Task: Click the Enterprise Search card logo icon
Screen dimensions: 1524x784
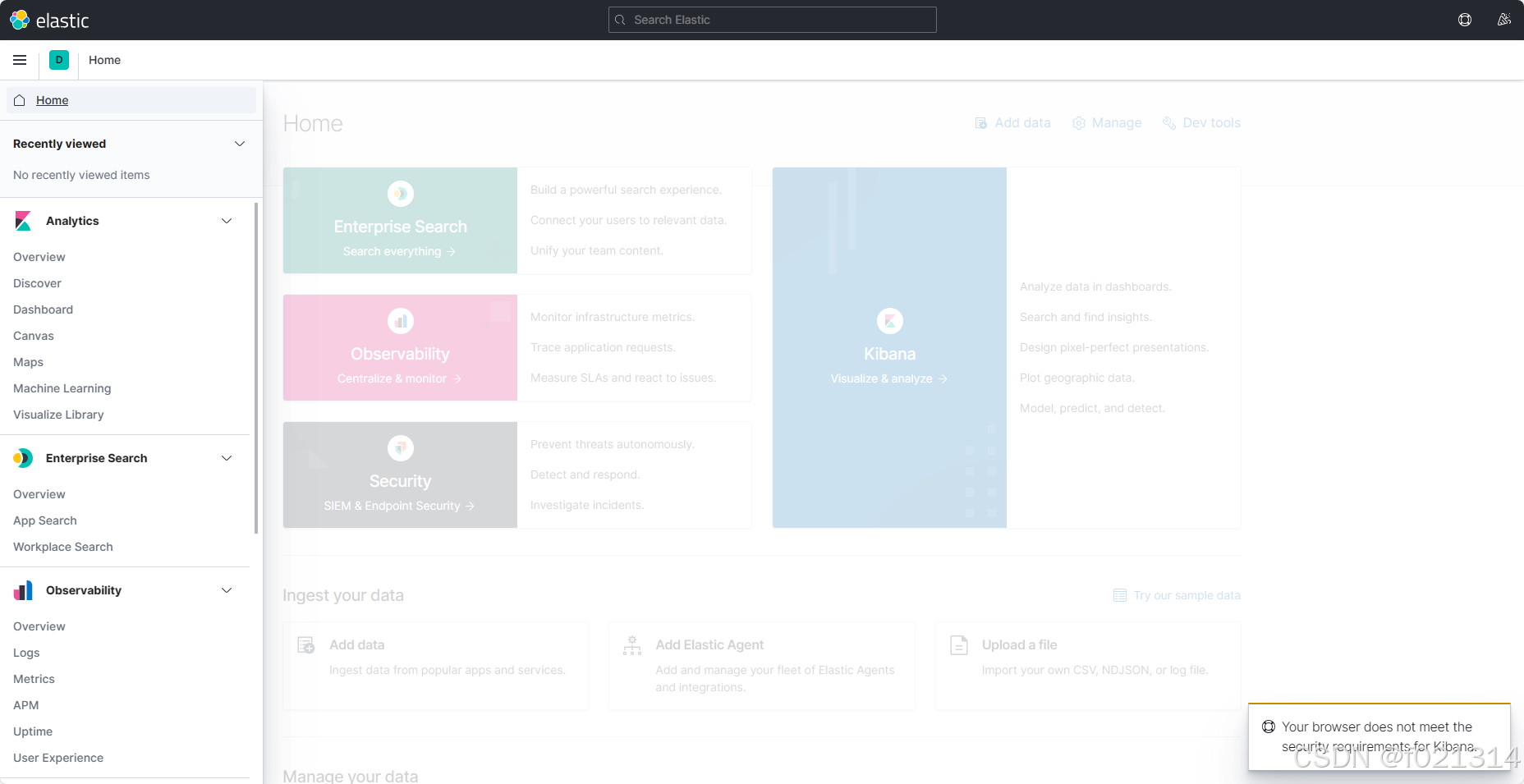Action: click(401, 194)
